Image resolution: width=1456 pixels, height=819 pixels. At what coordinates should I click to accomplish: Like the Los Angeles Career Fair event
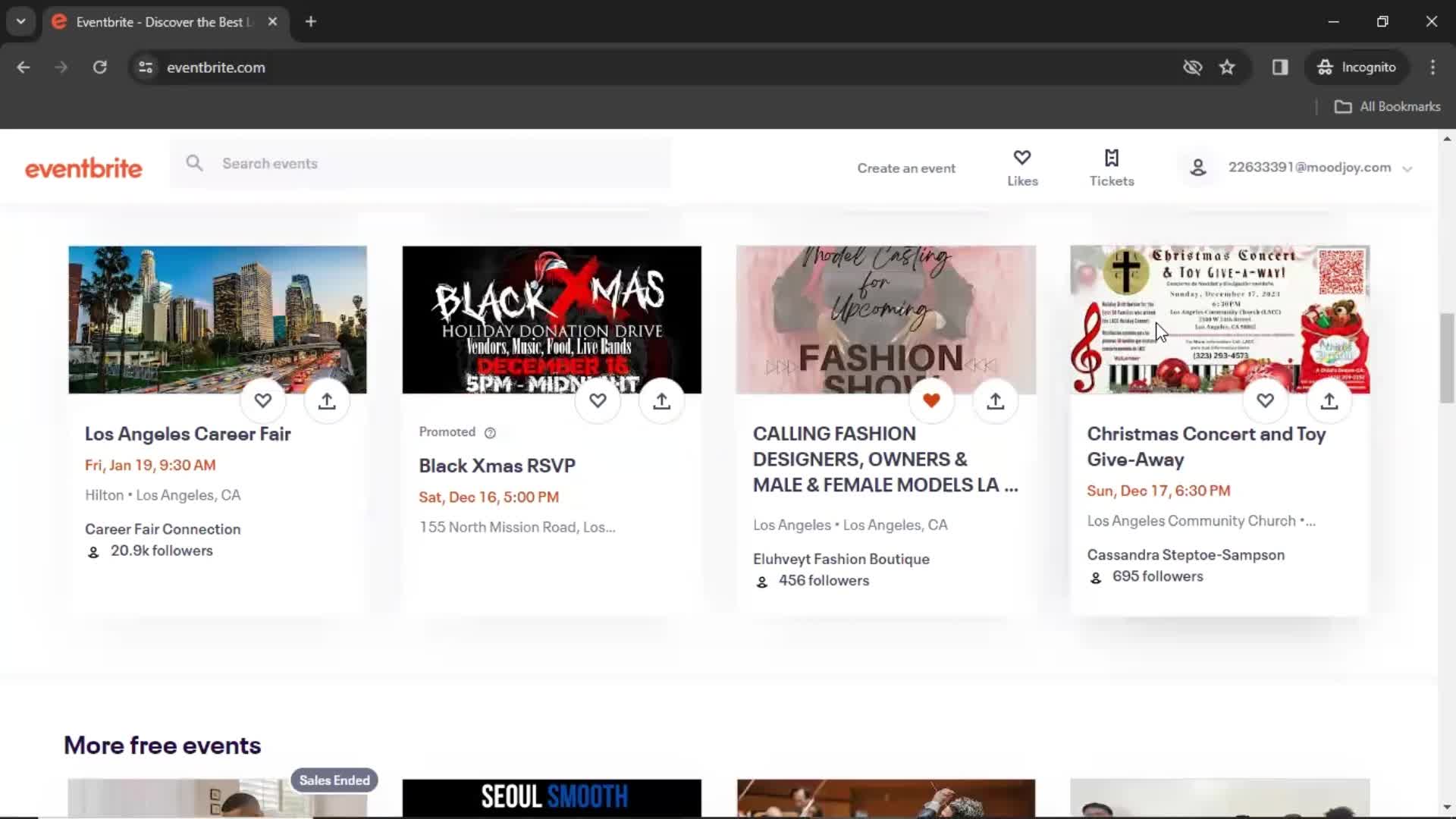(262, 400)
